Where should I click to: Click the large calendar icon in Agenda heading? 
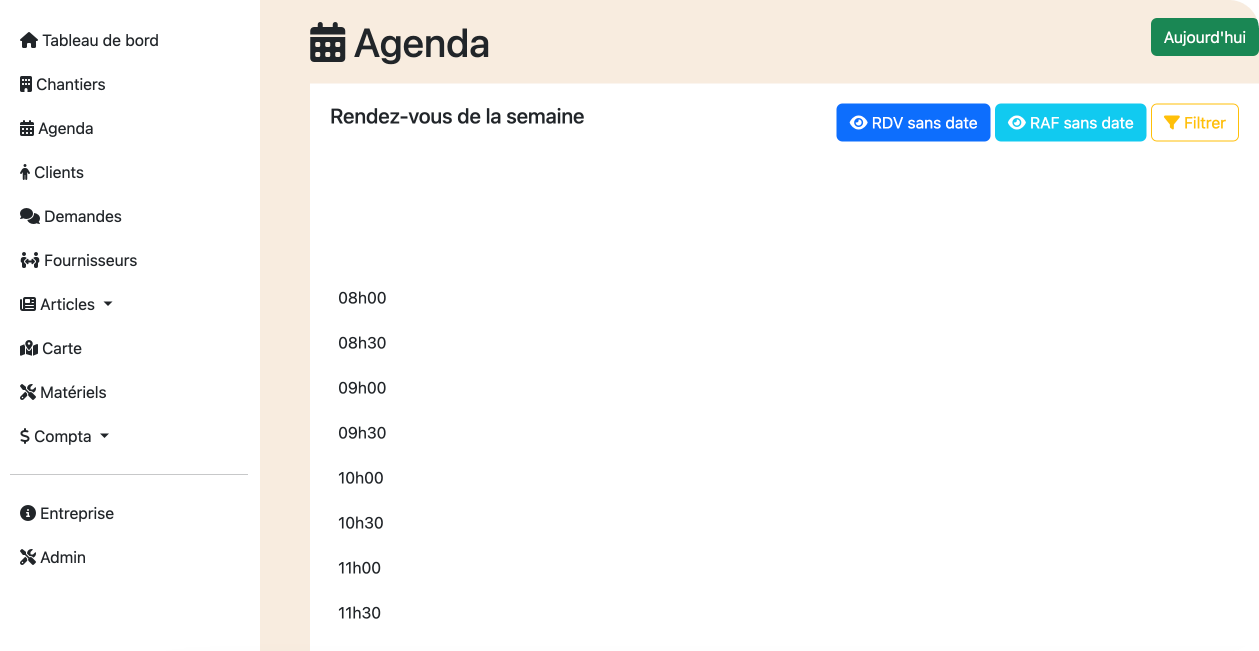coord(328,44)
